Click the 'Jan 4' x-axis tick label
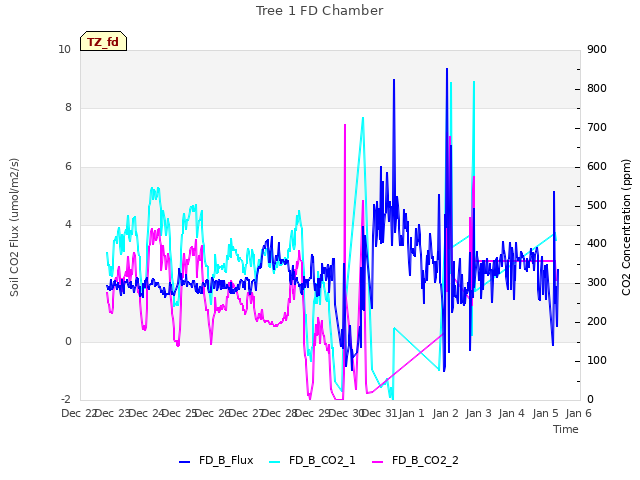Image resolution: width=640 pixels, height=480 pixels. click(511, 413)
